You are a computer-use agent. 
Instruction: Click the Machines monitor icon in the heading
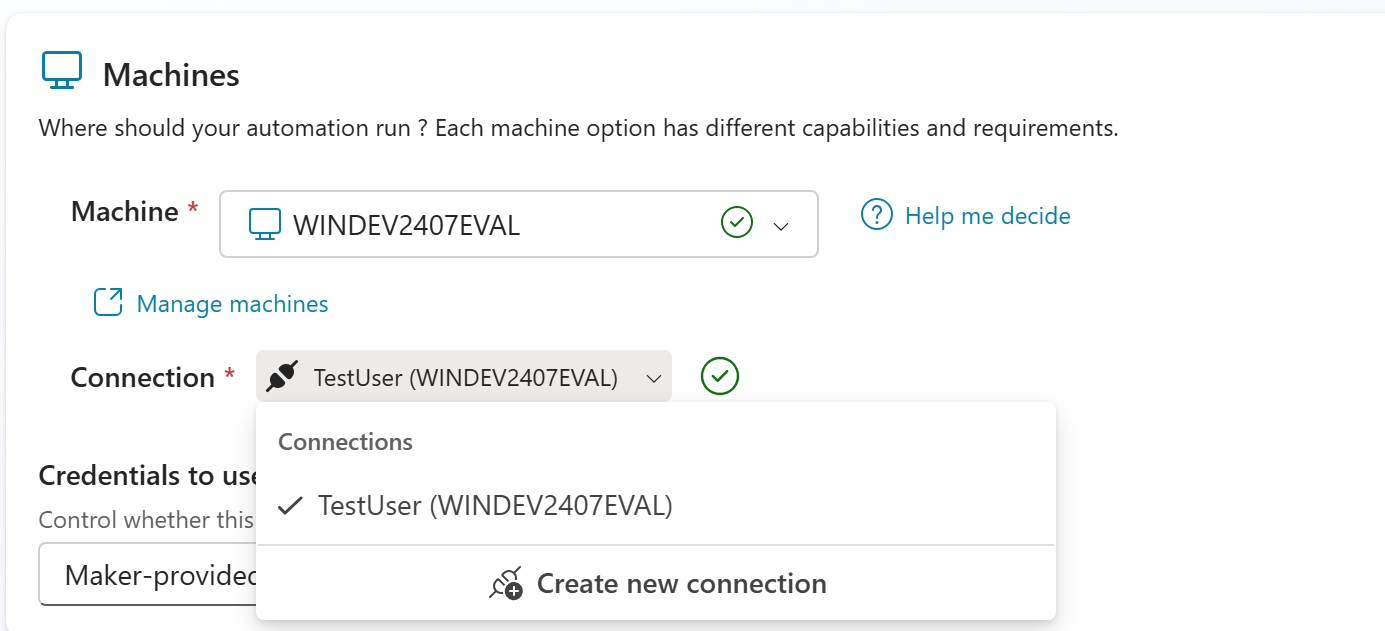coord(61,71)
